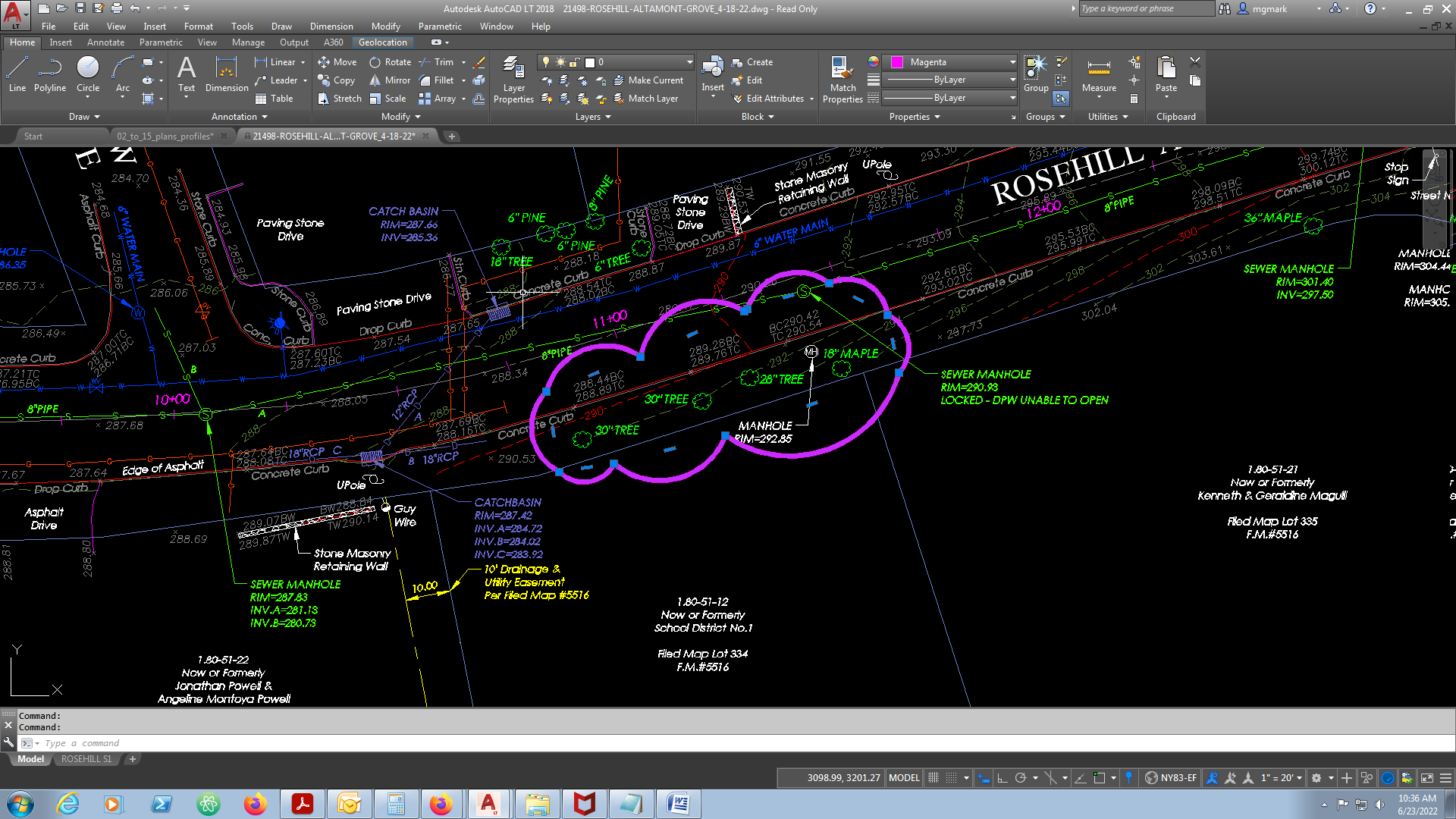Toggle the drawing grid in status bar

point(934,777)
